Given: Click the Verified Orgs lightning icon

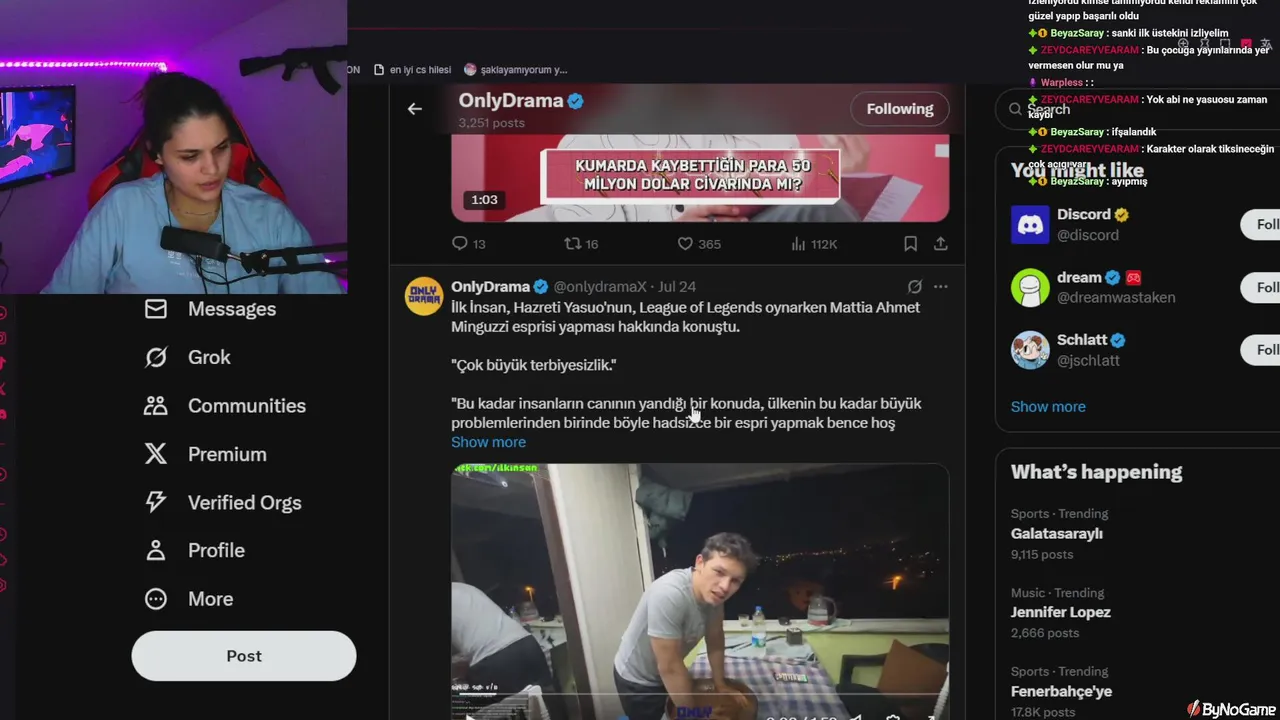Looking at the screenshot, I should (156, 502).
